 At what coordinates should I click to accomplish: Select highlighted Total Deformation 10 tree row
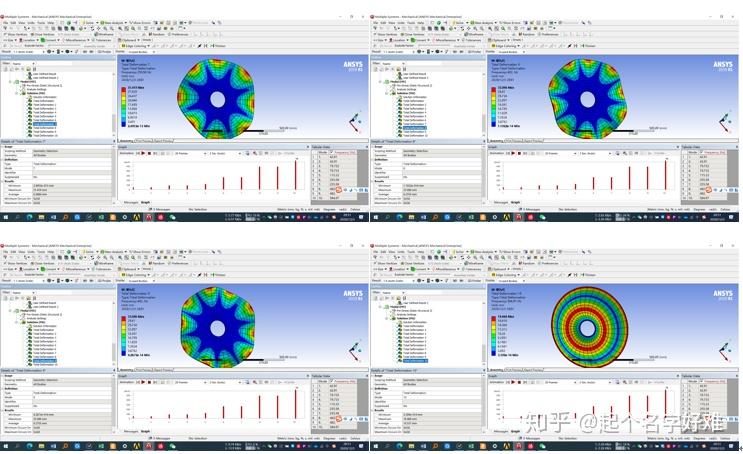point(415,361)
